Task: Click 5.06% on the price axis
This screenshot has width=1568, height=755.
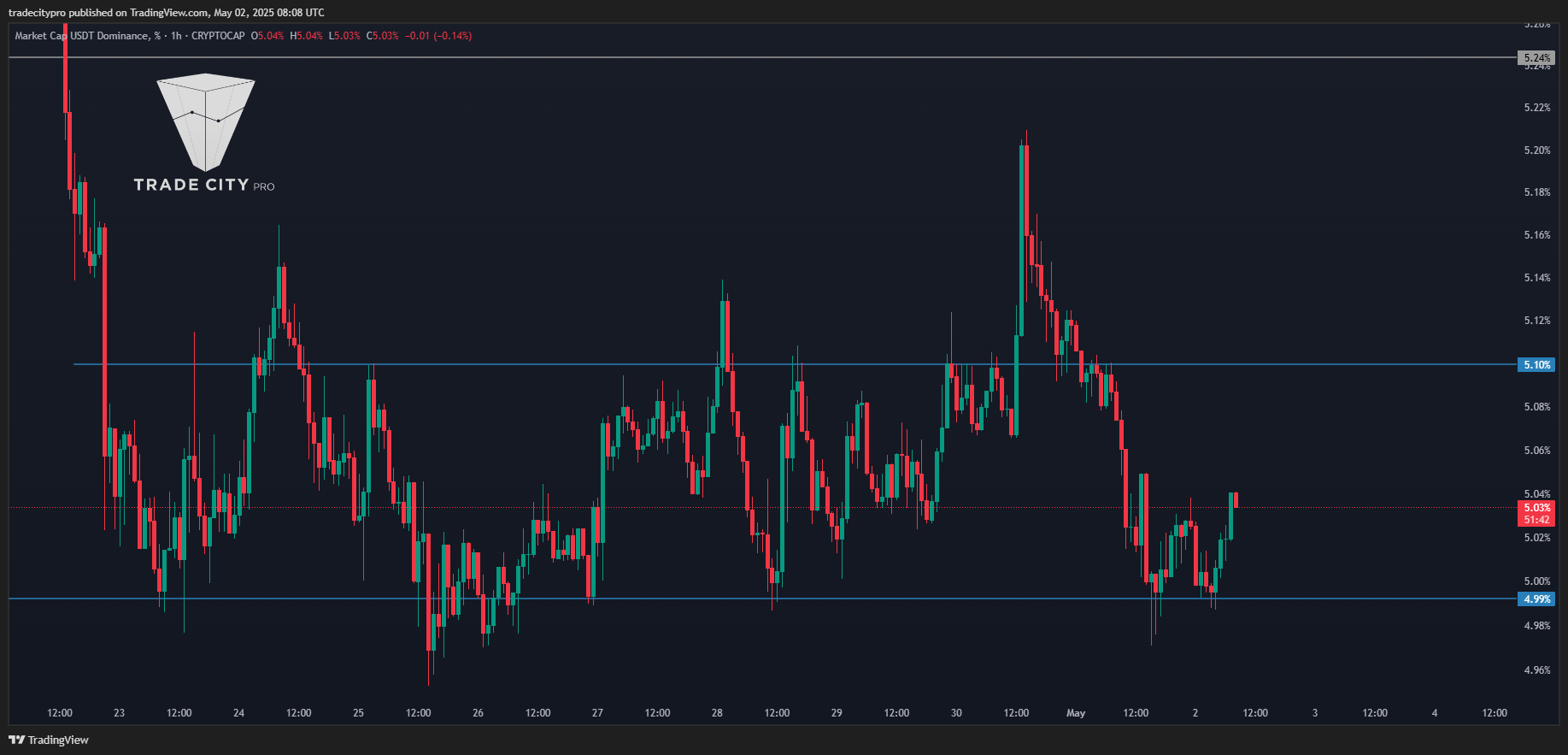Action: (1536, 451)
